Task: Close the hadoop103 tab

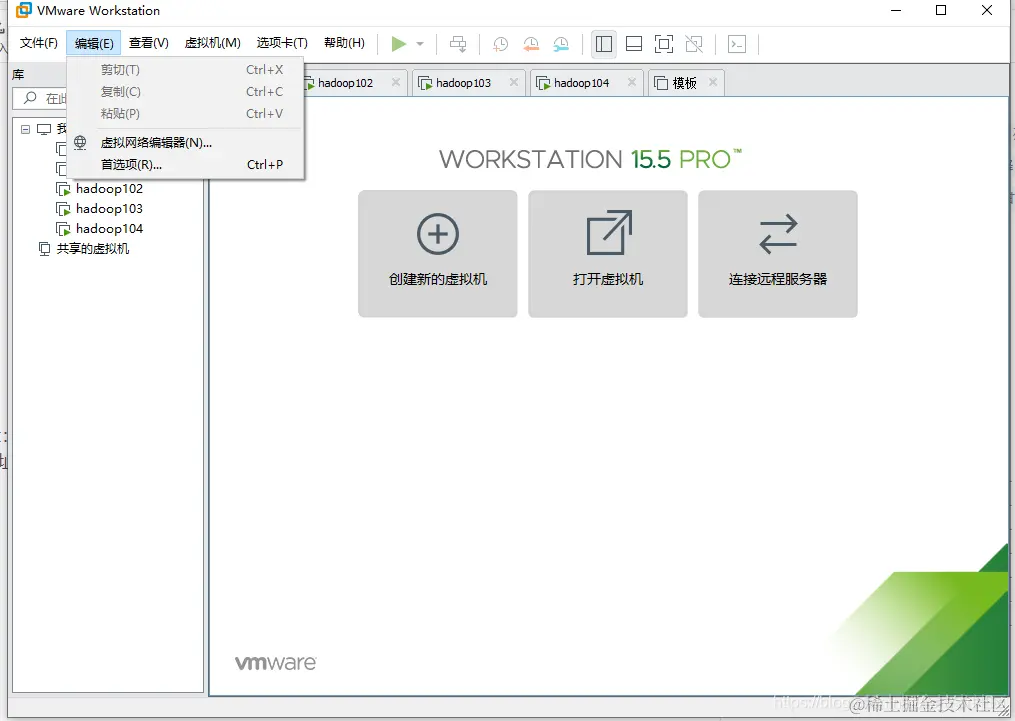Action: pyautogui.click(x=513, y=82)
